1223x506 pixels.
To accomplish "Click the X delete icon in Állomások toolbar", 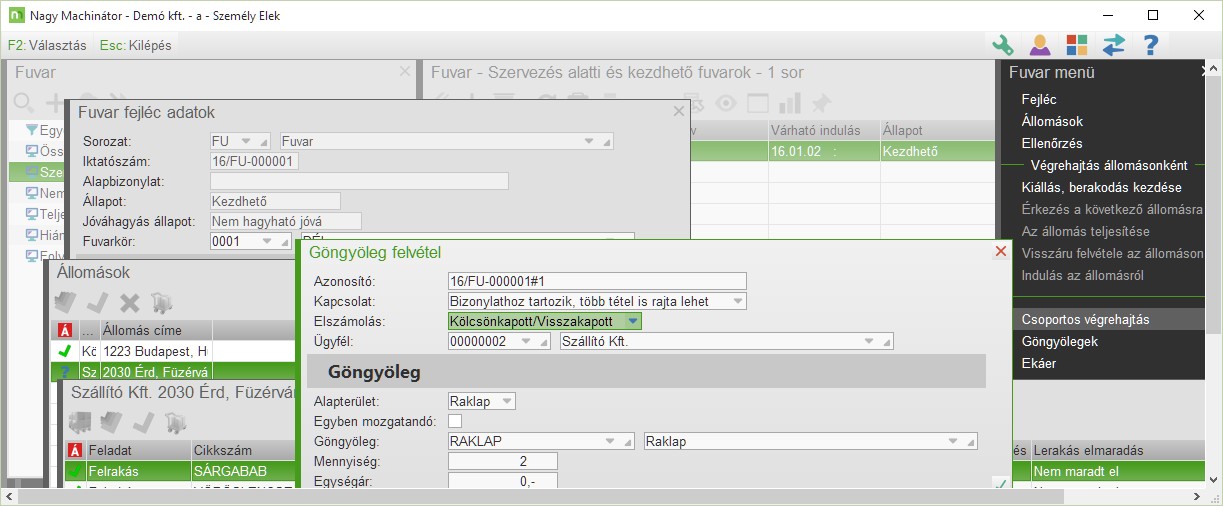I will (130, 302).
